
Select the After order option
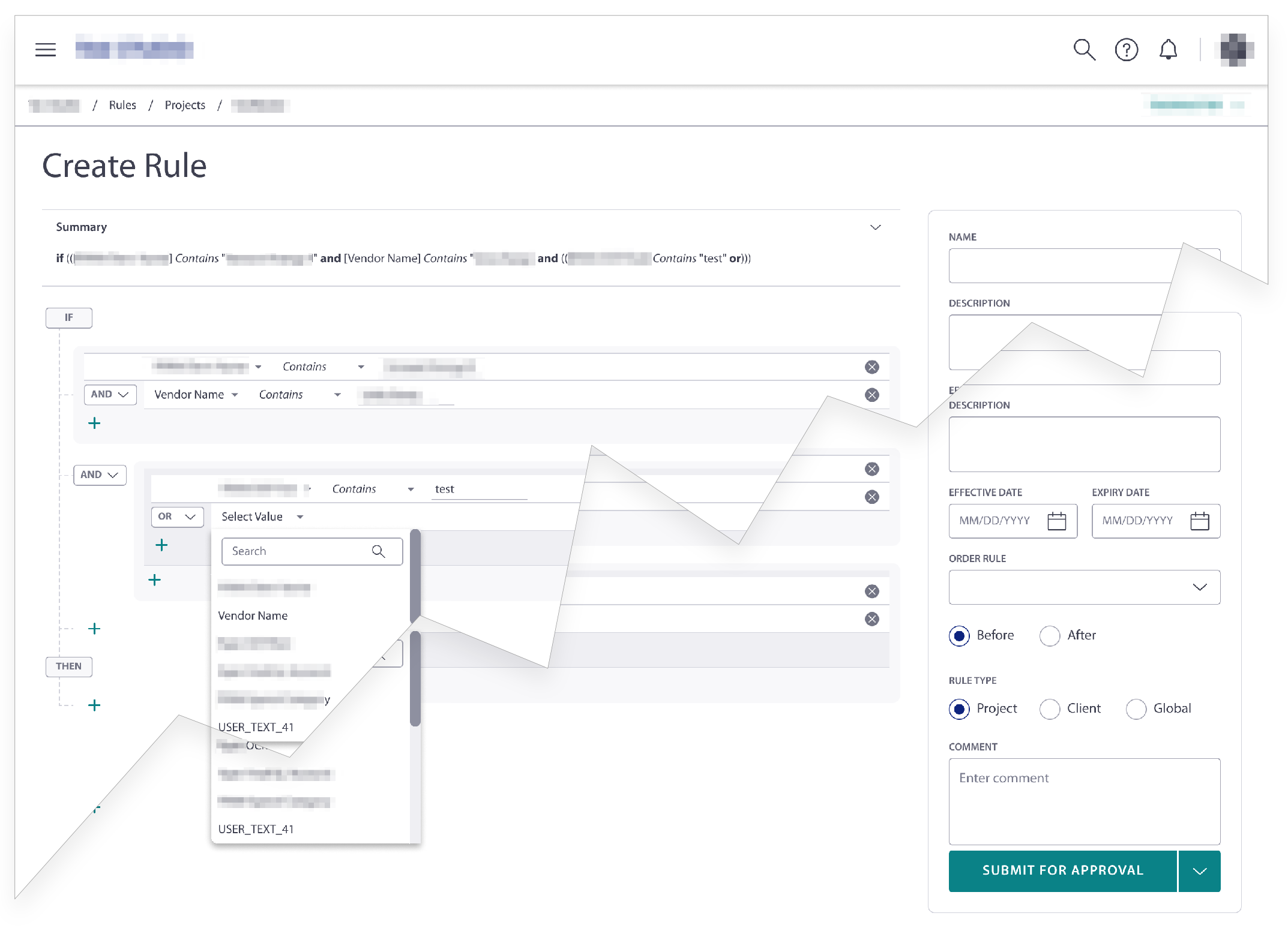pyautogui.click(x=1049, y=635)
